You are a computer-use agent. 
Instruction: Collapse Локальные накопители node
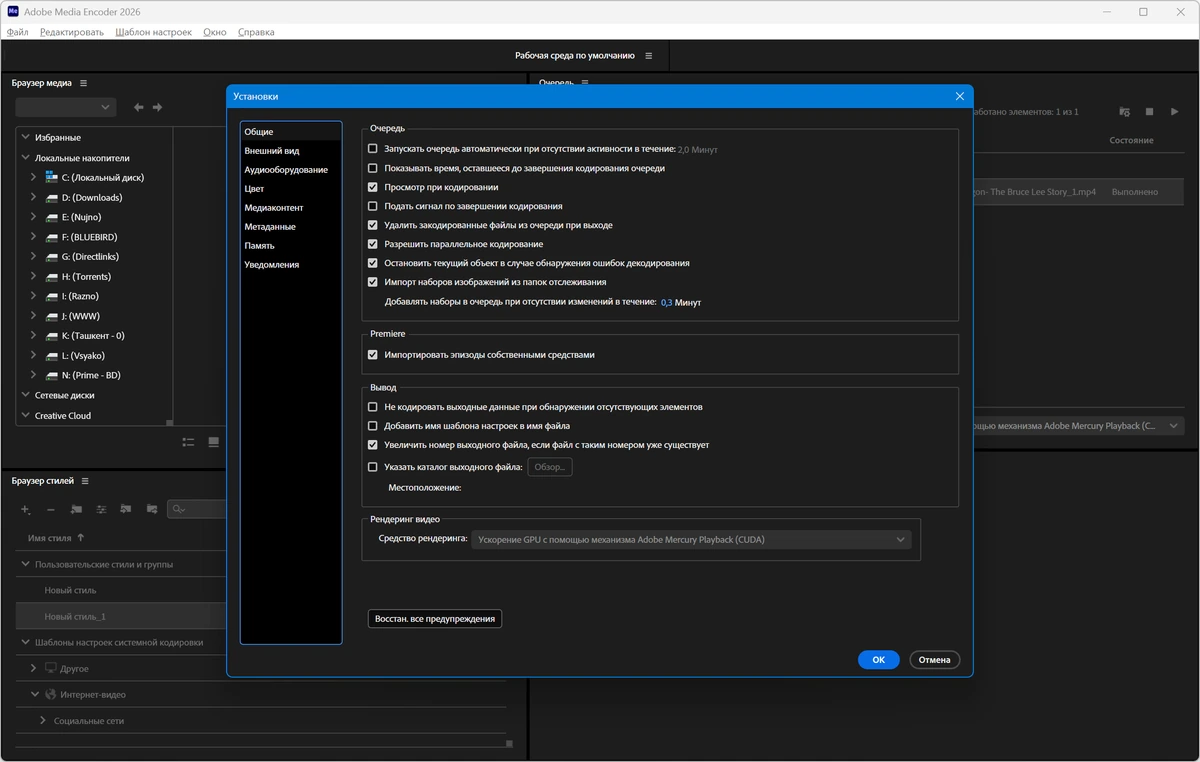point(26,158)
